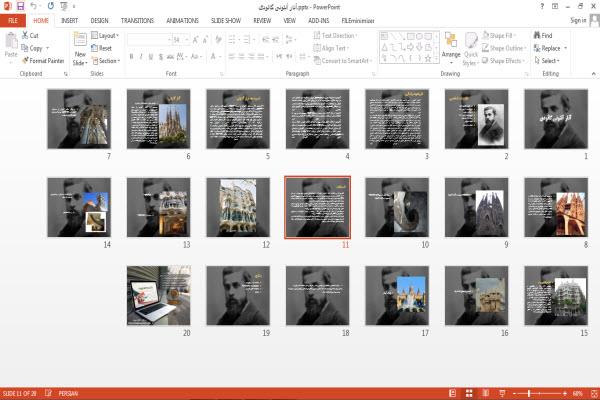Open the Section dropdown
600x400 pixels.
coord(106,60)
